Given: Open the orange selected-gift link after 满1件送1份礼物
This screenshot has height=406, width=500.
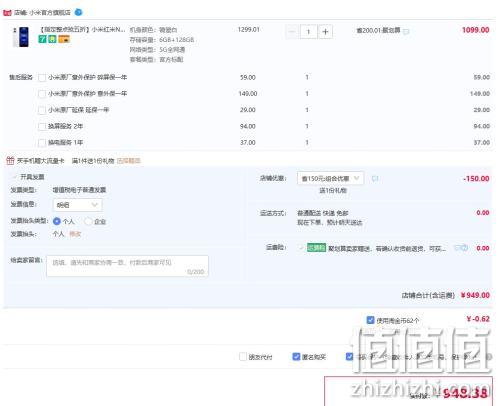Looking at the screenshot, I should pyautogui.click(x=129, y=161).
